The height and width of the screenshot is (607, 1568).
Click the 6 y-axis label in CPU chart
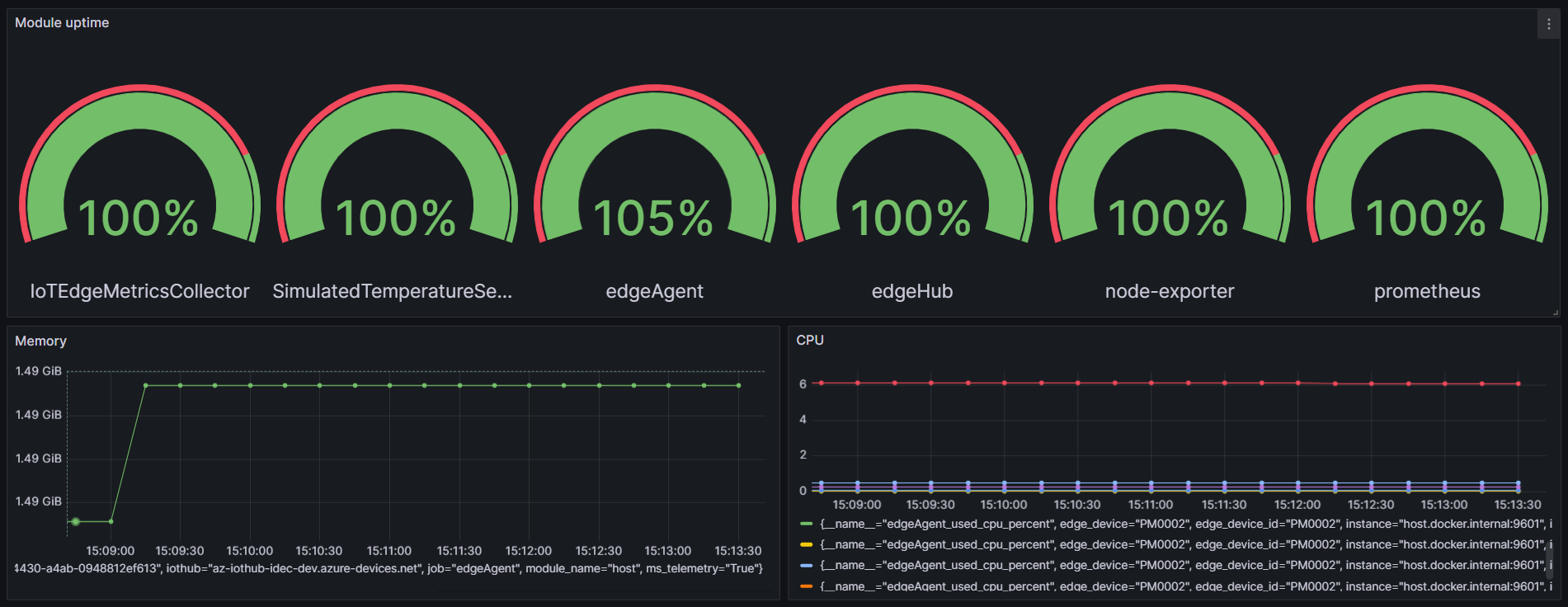pyautogui.click(x=803, y=383)
